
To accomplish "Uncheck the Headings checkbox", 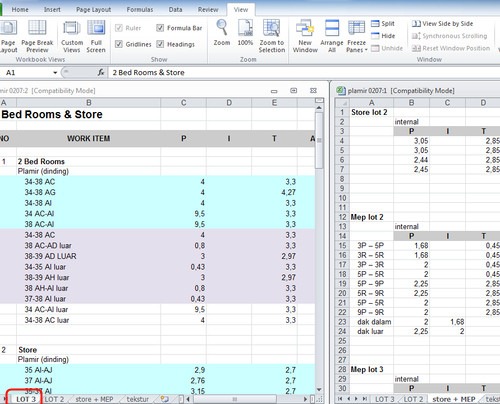I will pos(160,44).
